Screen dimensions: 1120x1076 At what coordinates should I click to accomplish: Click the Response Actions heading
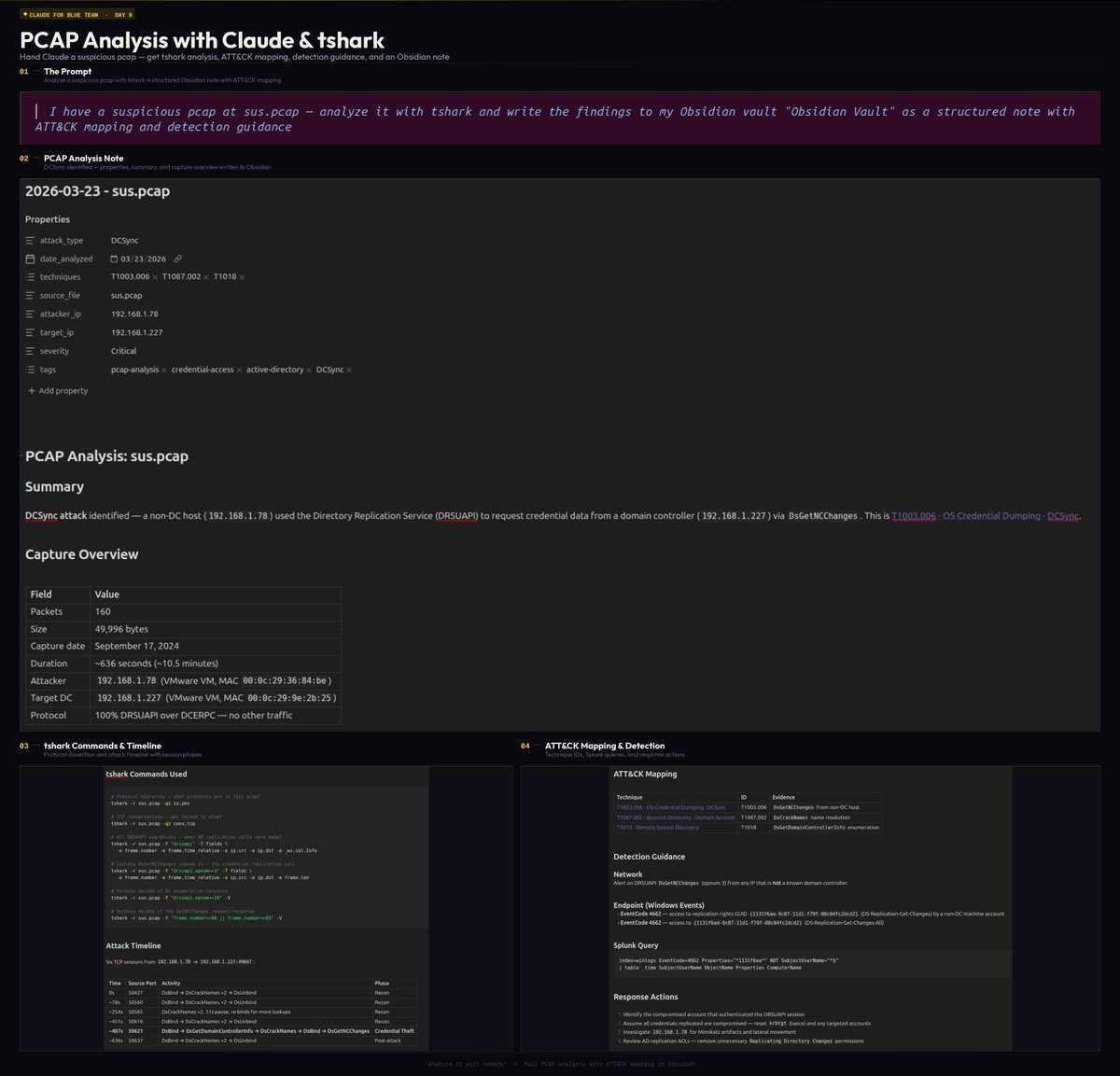coord(644,998)
